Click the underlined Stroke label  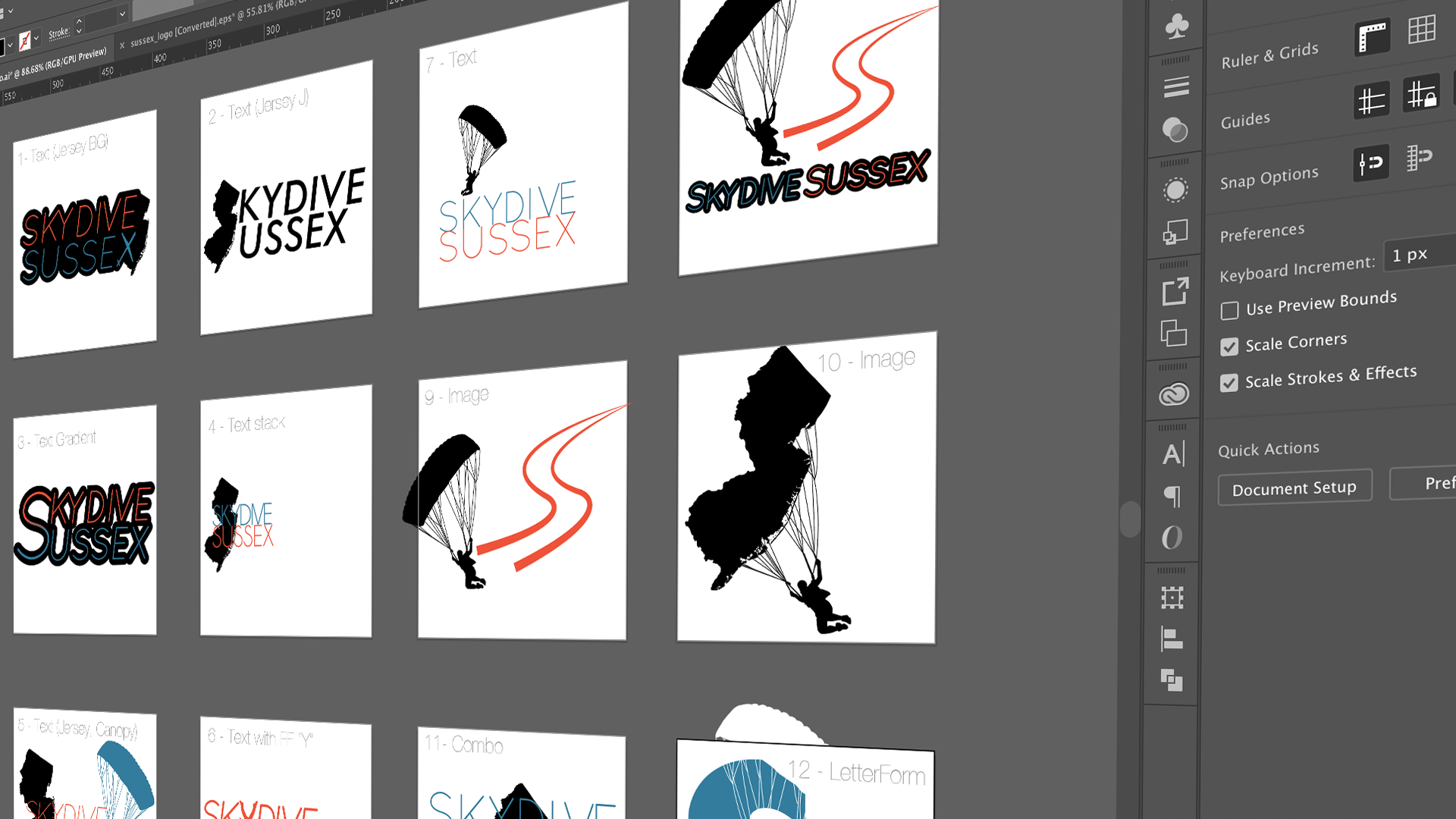tap(58, 33)
